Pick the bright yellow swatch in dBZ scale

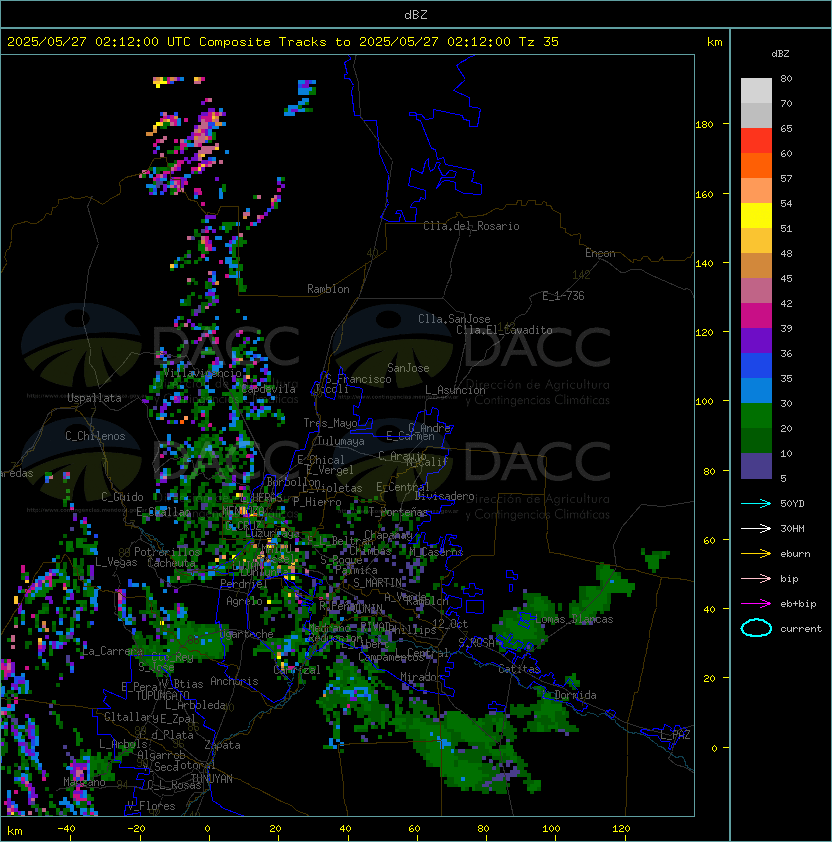click(x=756, y=216)
